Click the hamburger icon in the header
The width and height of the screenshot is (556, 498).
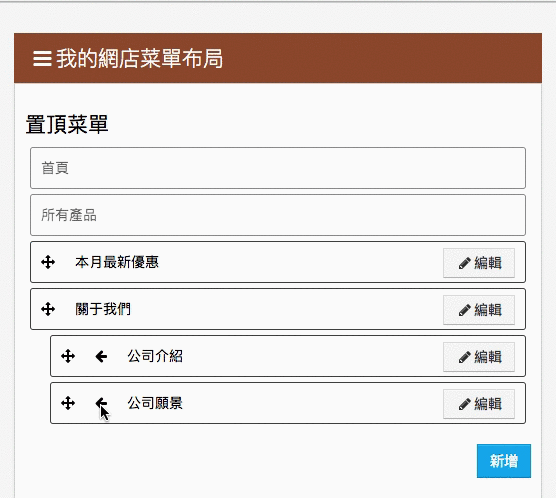pyautogui.click(x=42, y=59)
